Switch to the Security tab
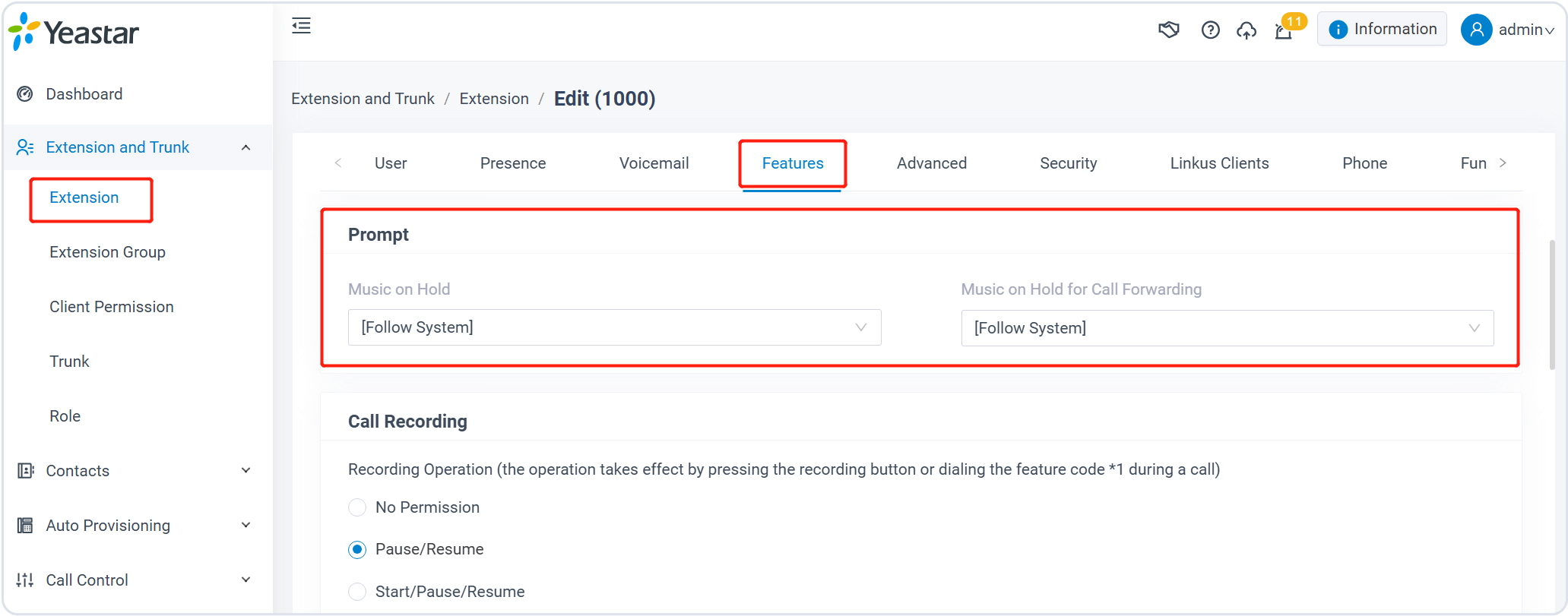 [x=1069, y=163]
